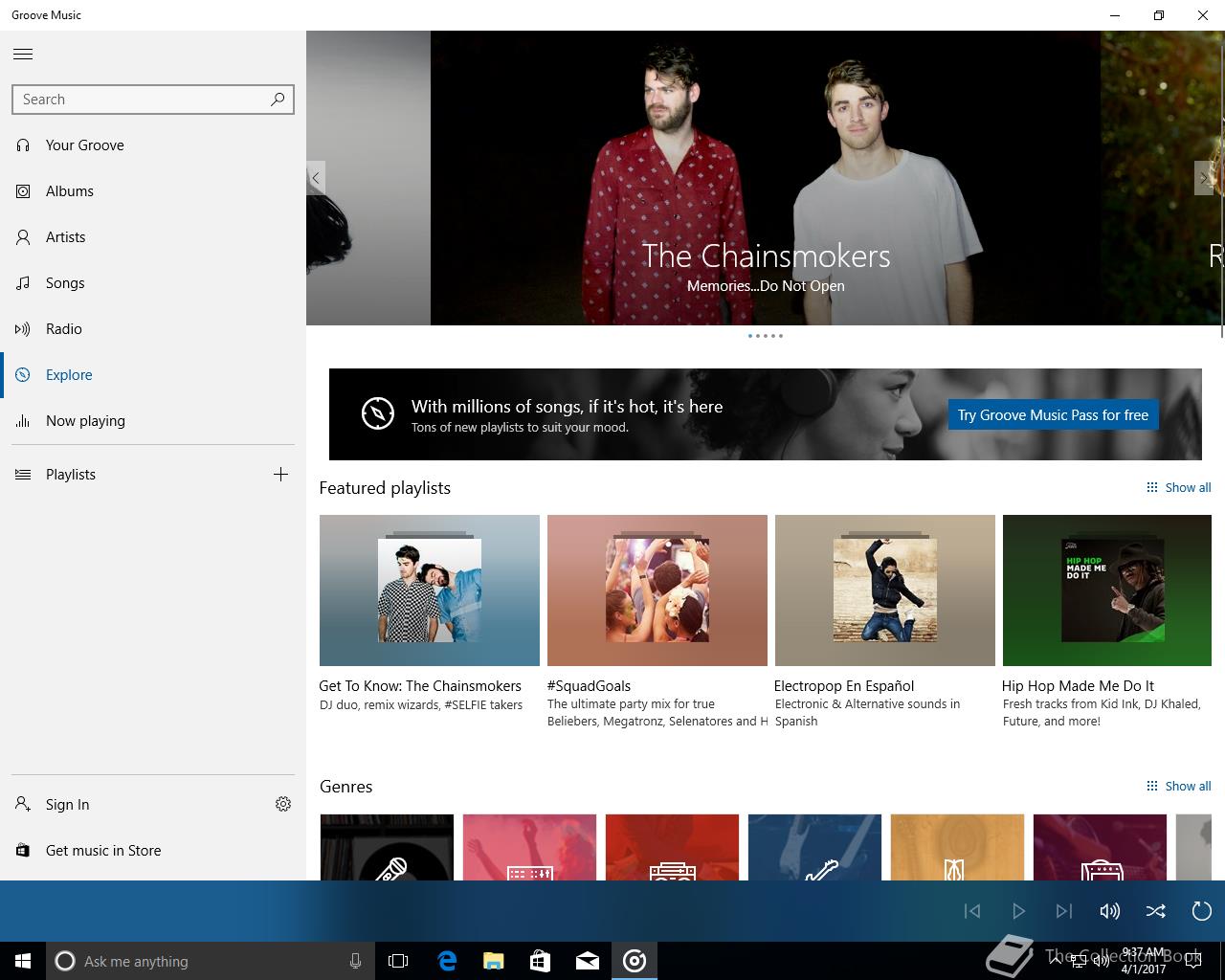Open Now playing view
Screen dimensions: 1225x980
tap(153, 421)
